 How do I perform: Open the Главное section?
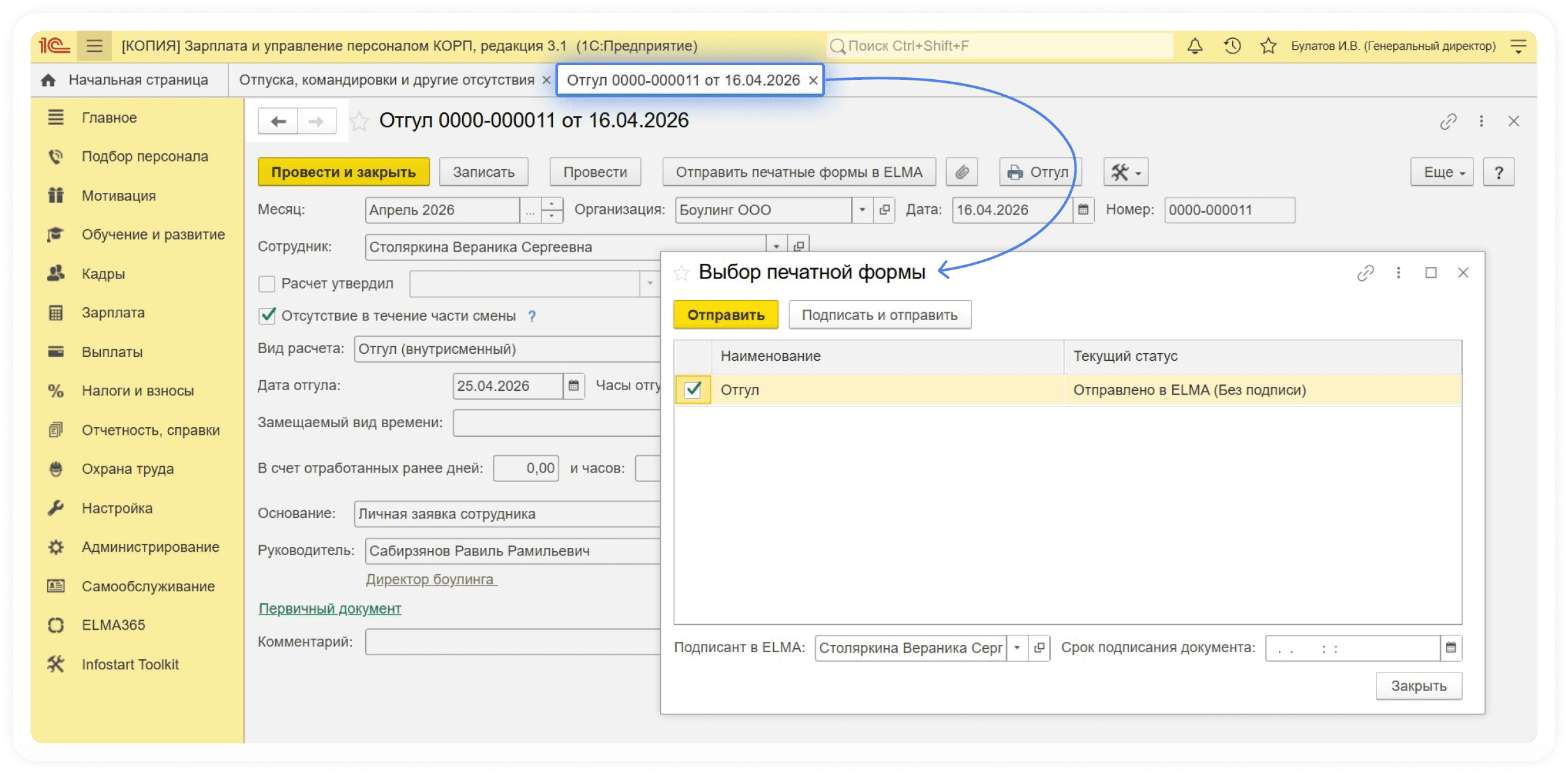click(109, 118)
